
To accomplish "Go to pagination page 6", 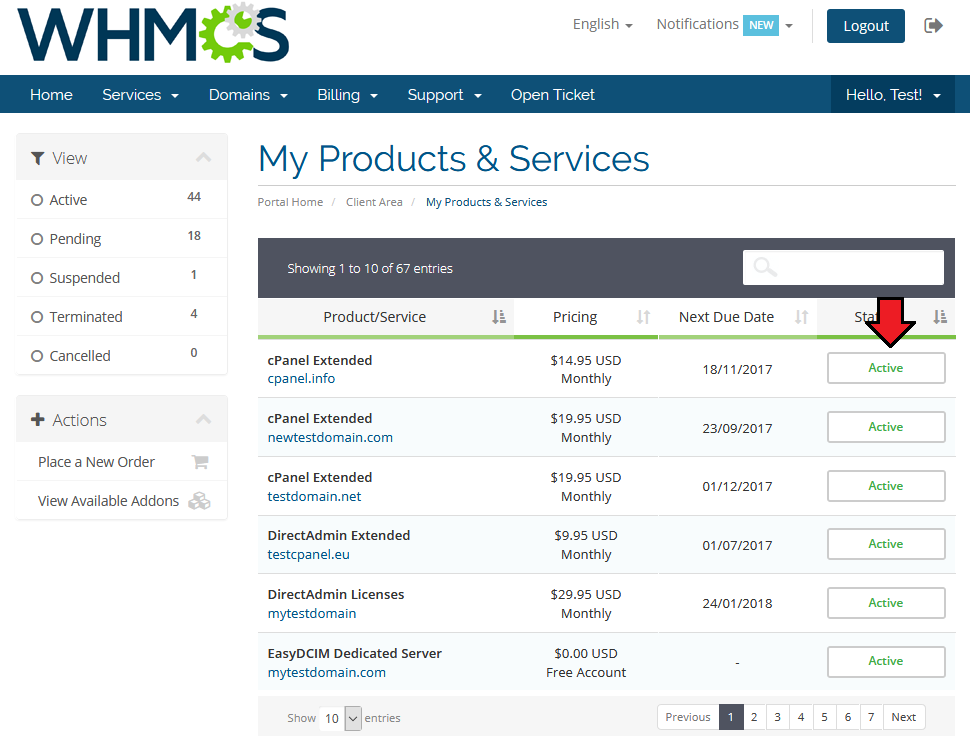I will pyautogui.click(x=848, y=717).
